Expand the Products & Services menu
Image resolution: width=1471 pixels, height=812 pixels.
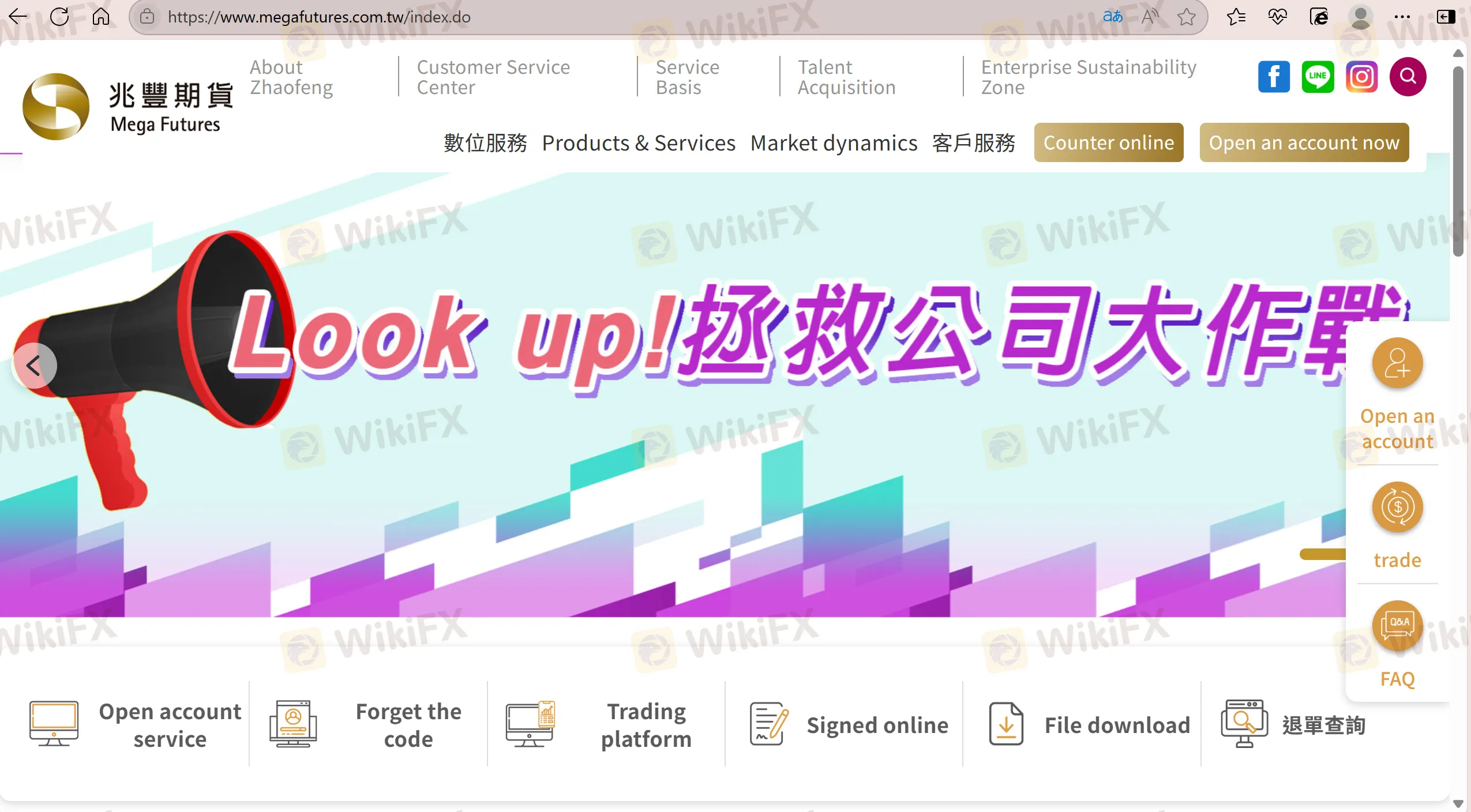[638, 143]
